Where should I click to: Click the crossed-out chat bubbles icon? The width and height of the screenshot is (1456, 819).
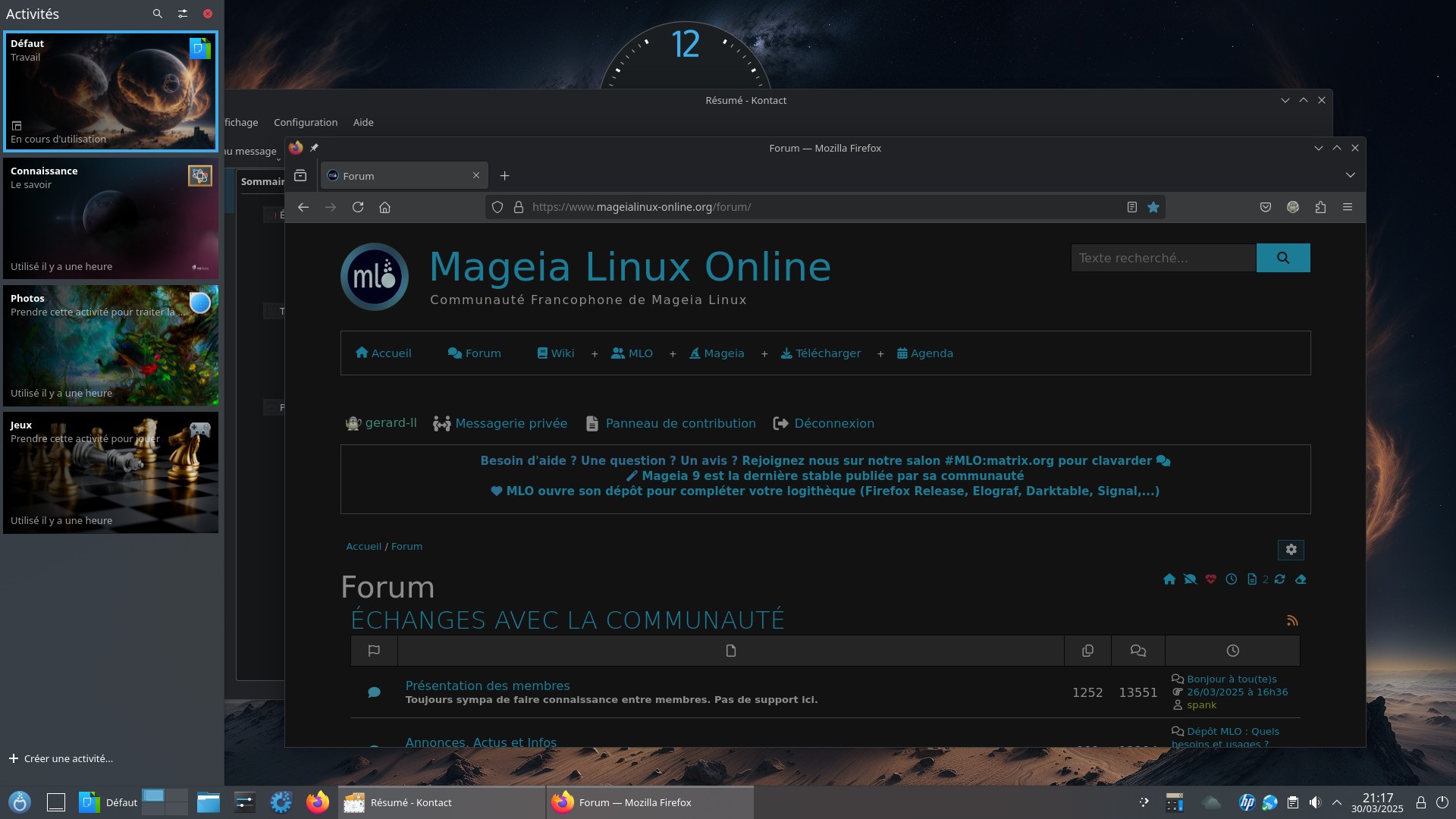(1190, 579)
